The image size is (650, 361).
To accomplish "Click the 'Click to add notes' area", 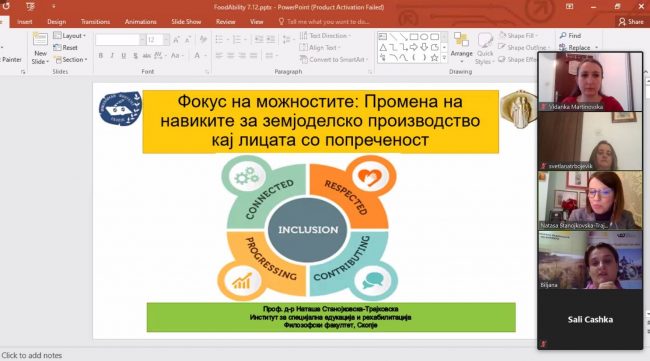I will (x=32, y=355).
